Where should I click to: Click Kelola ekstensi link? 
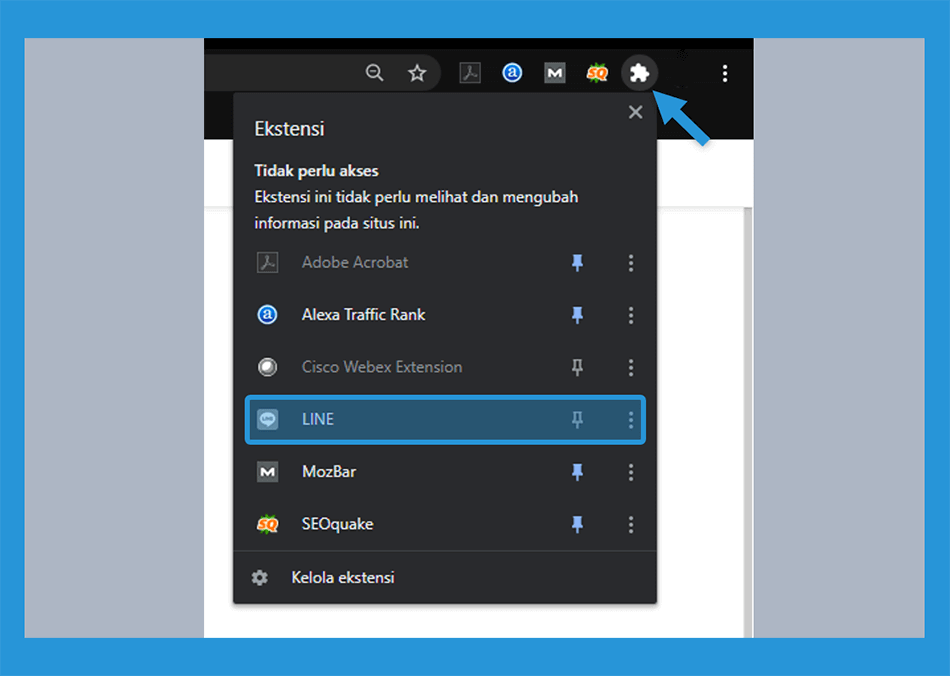tap(343, 577)
